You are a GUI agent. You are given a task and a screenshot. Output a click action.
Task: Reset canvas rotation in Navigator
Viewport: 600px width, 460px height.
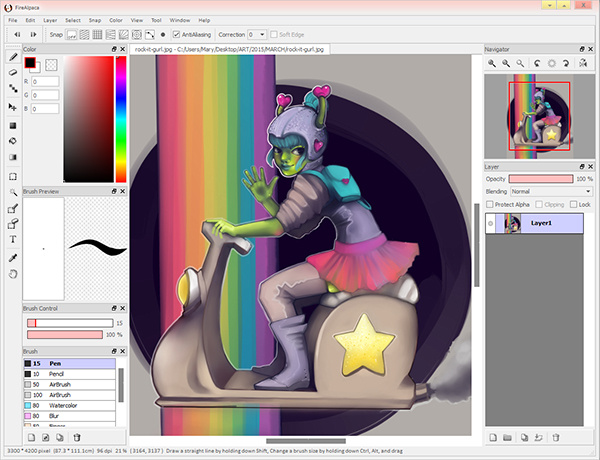[551, 63]
